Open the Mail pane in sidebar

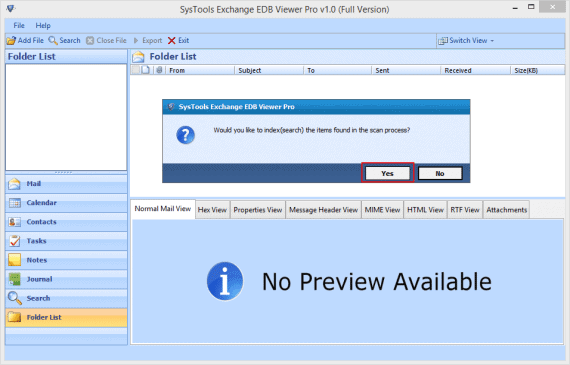[x=66, y=184]
